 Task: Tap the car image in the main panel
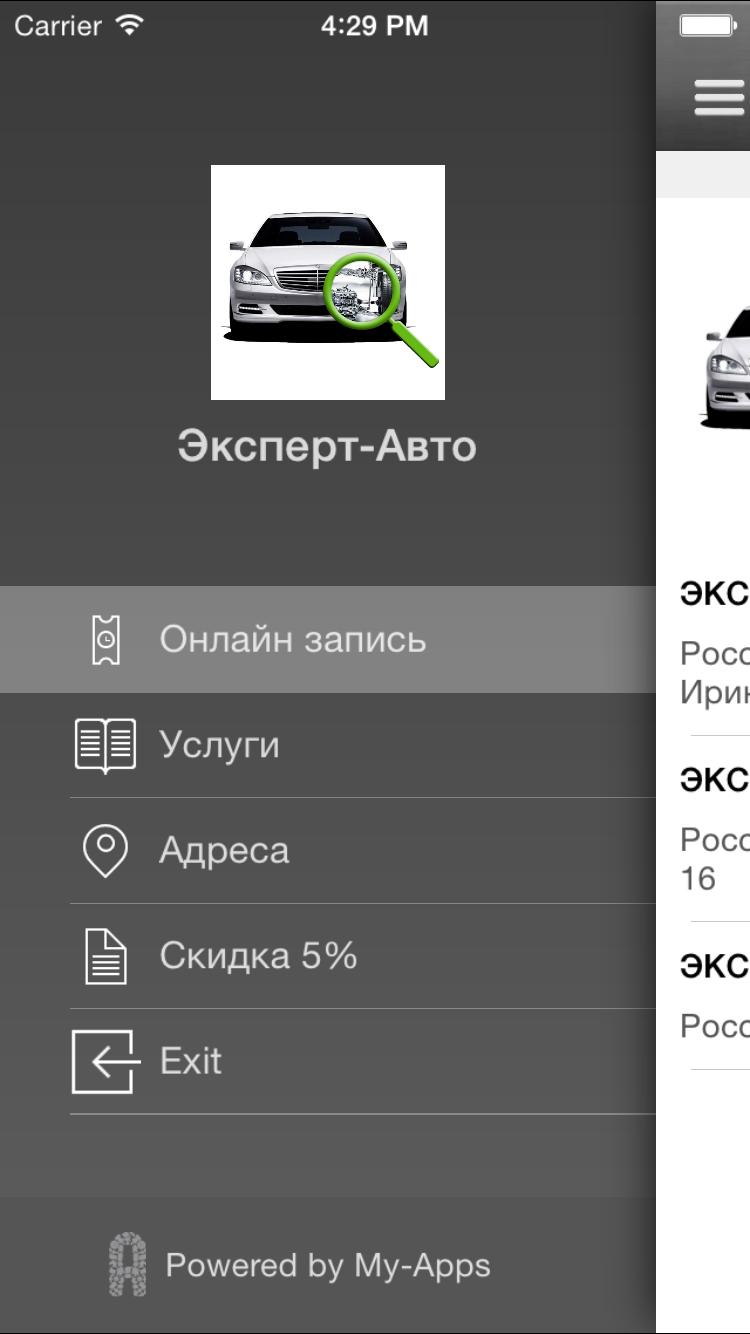(x=727, y=366)
